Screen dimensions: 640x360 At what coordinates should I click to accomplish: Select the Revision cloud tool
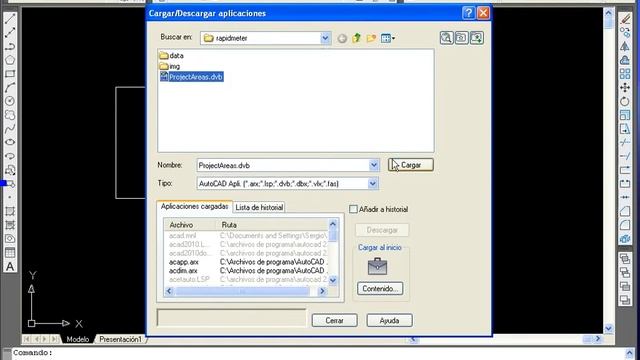pos(10,115)
